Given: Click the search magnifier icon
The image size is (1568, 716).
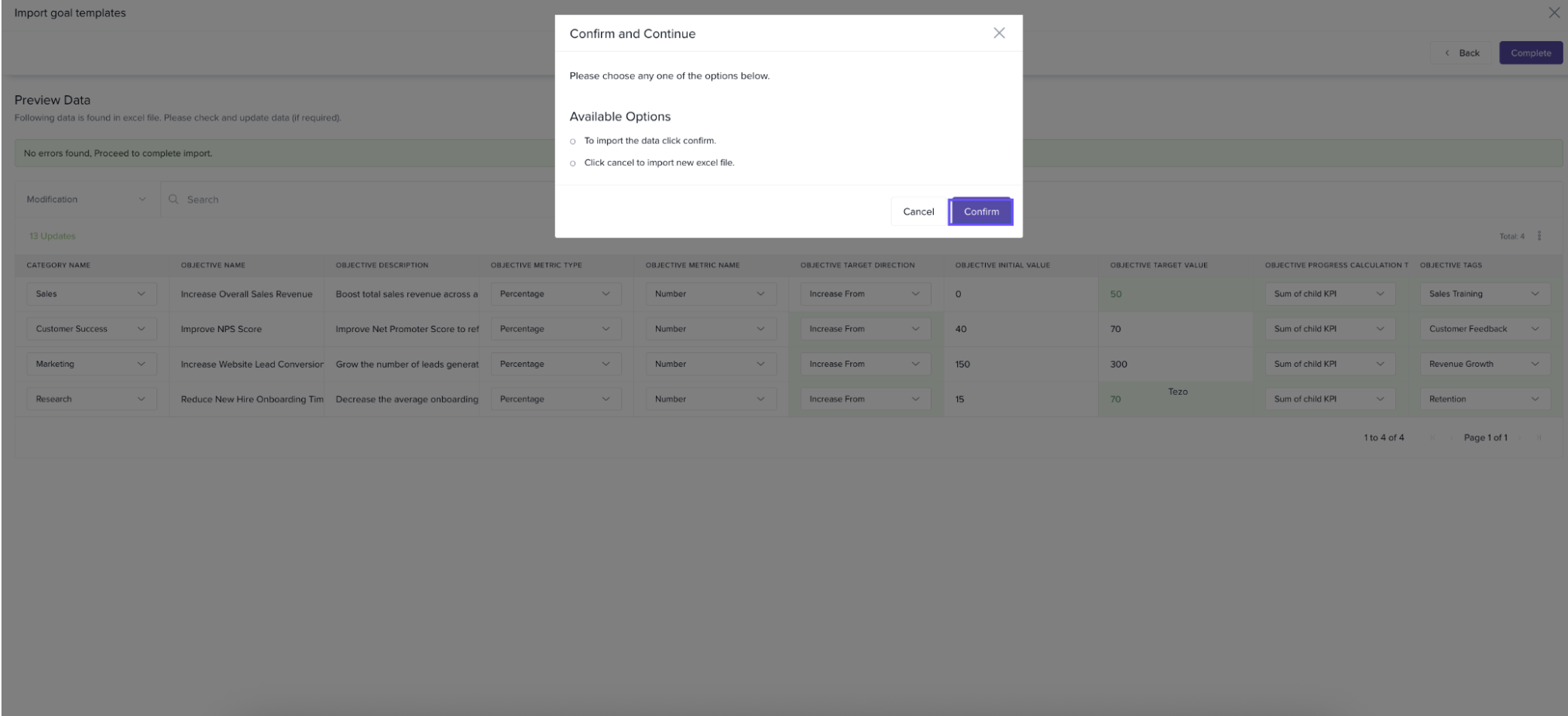Looking at the screenshot, I should [x=173, y=200].
